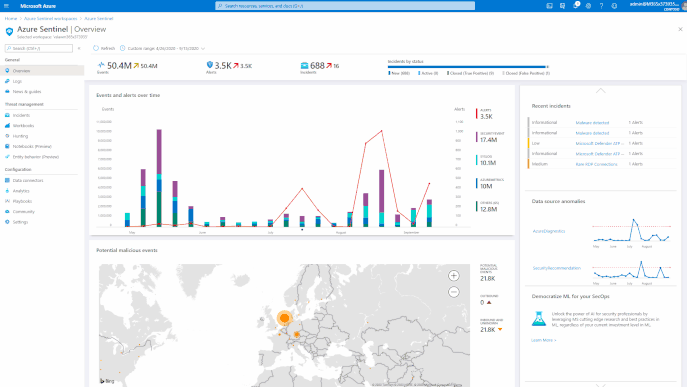Viewport: 687px width, 387px height.
Task: Open Incidents in Threat management
Action: pos(21,115)
